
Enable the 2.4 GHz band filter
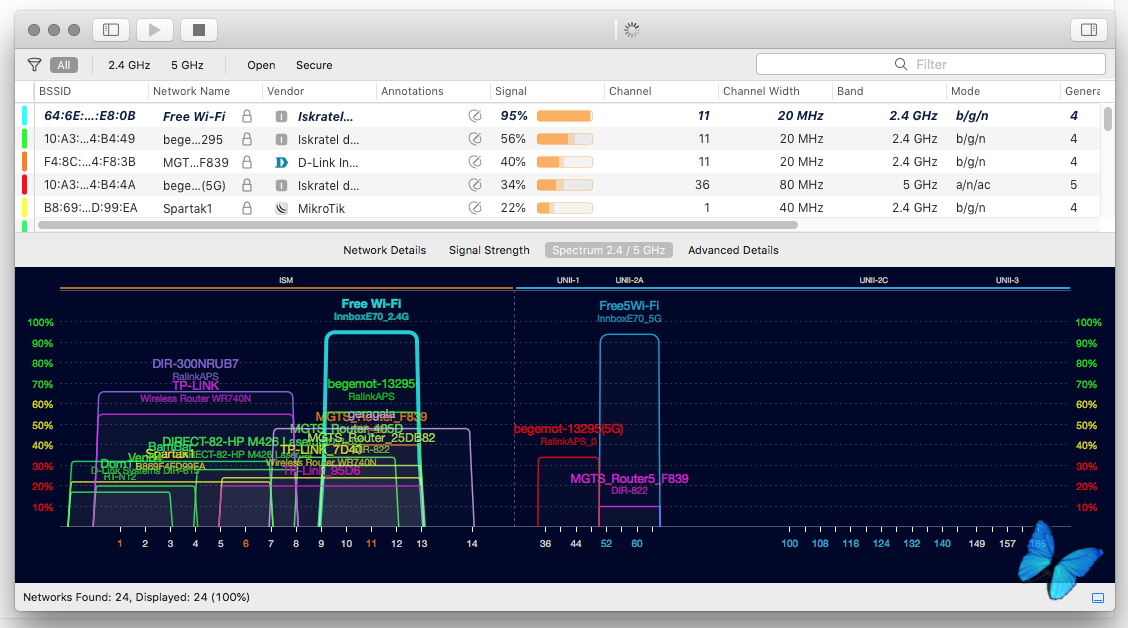point(129,65)
